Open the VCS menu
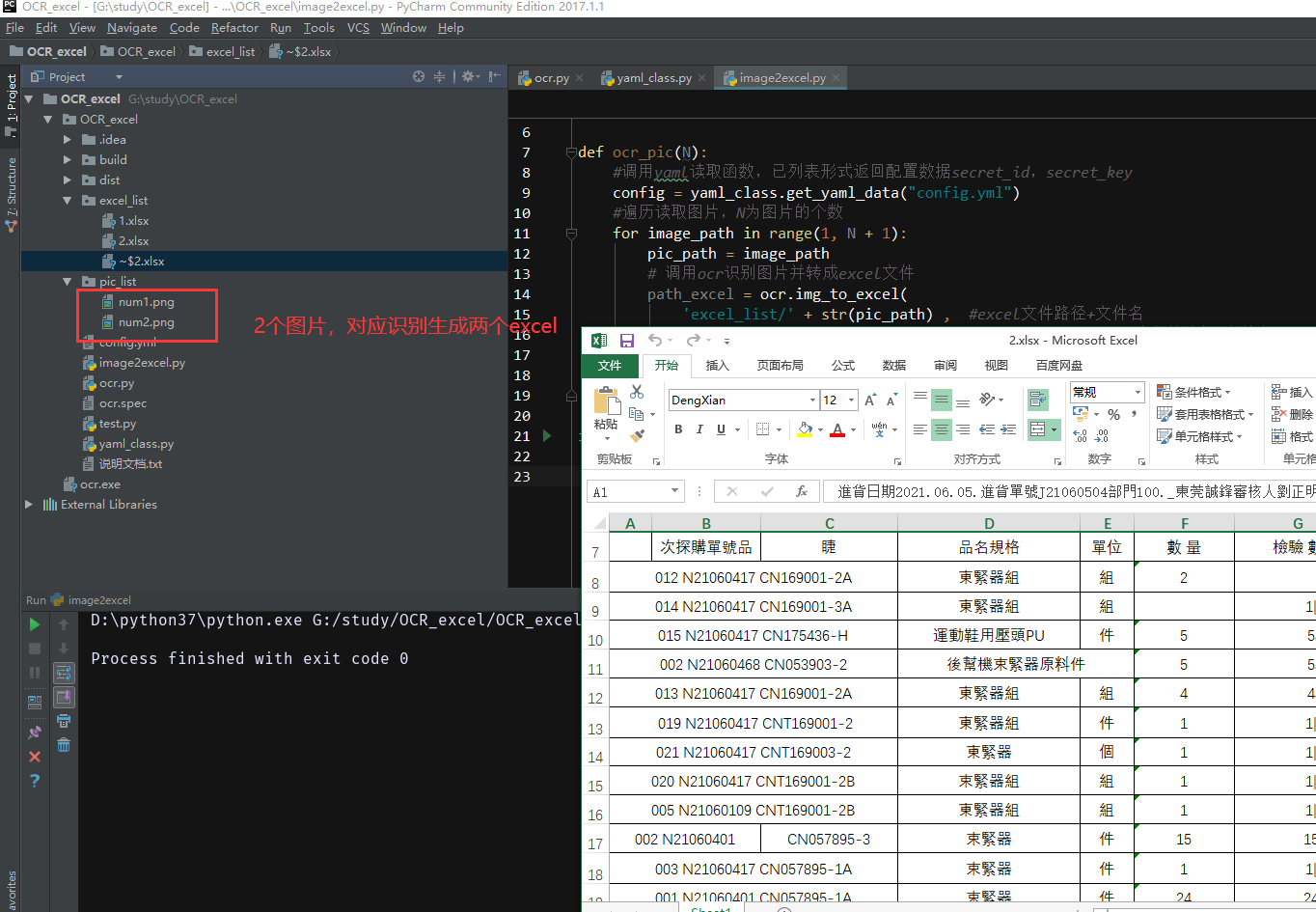This screenshot has height=912, width=1316. coord(358,28)
